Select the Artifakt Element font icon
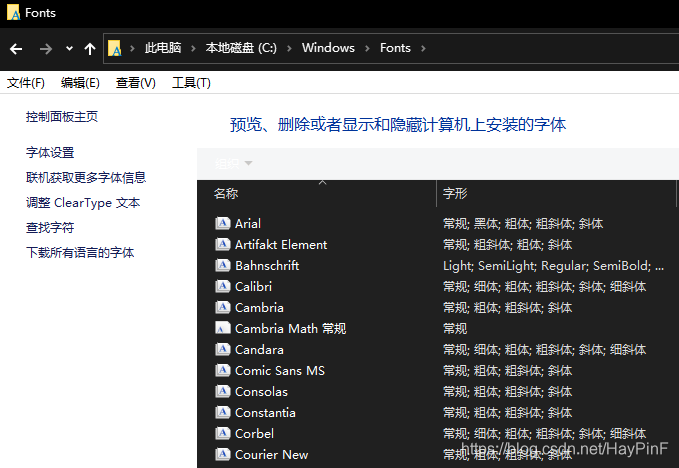Viewport: 679px width, 468px height. [x=223, y=244]
